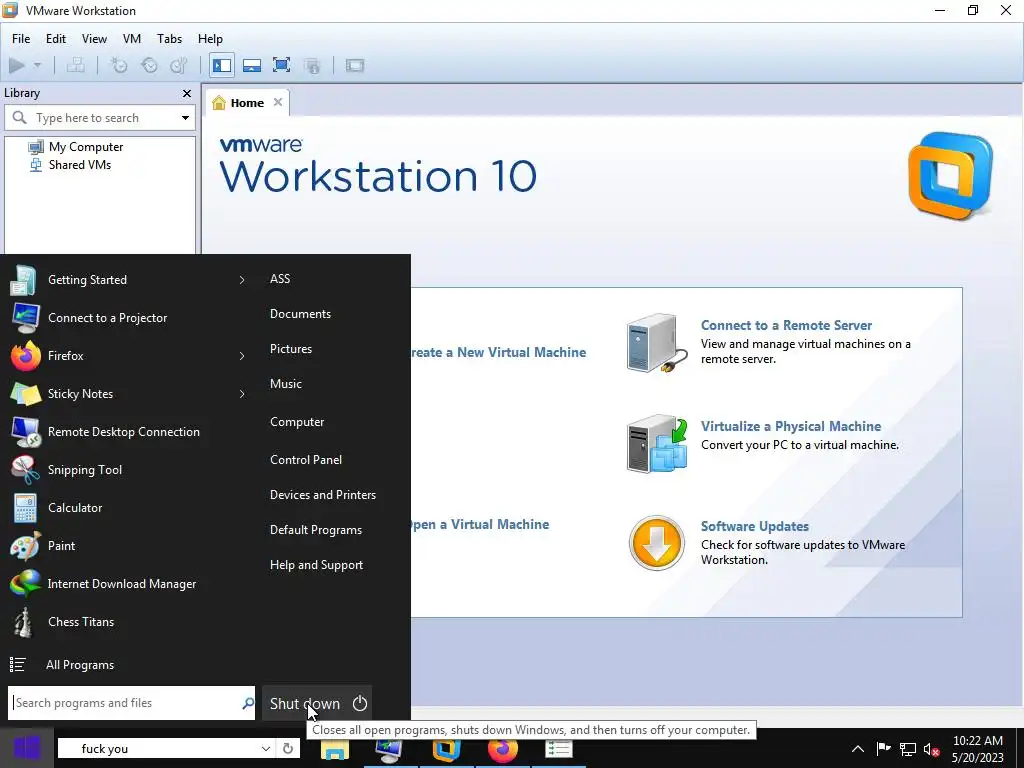
Task: Click the Shut down button
Action: click(317, 703)
